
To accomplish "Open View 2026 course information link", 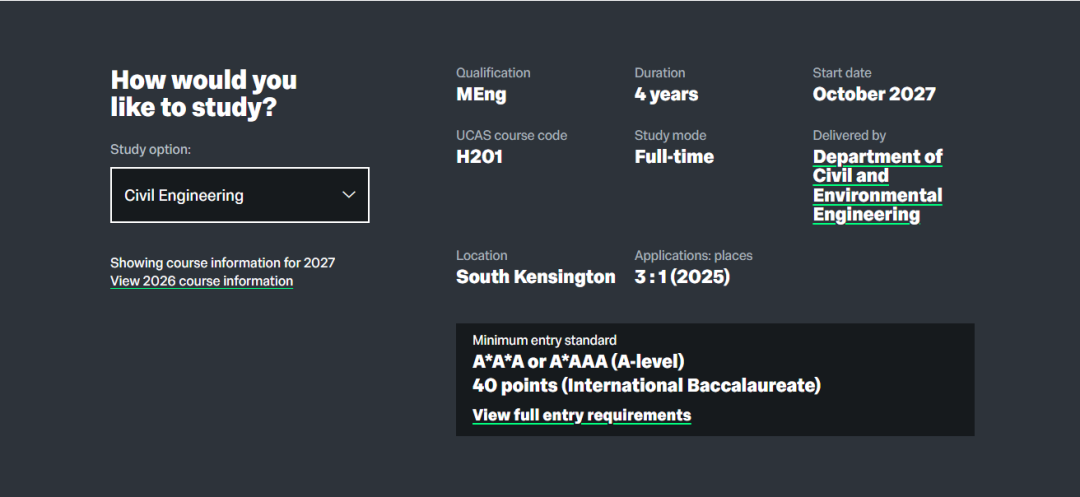I will (201, 282).
